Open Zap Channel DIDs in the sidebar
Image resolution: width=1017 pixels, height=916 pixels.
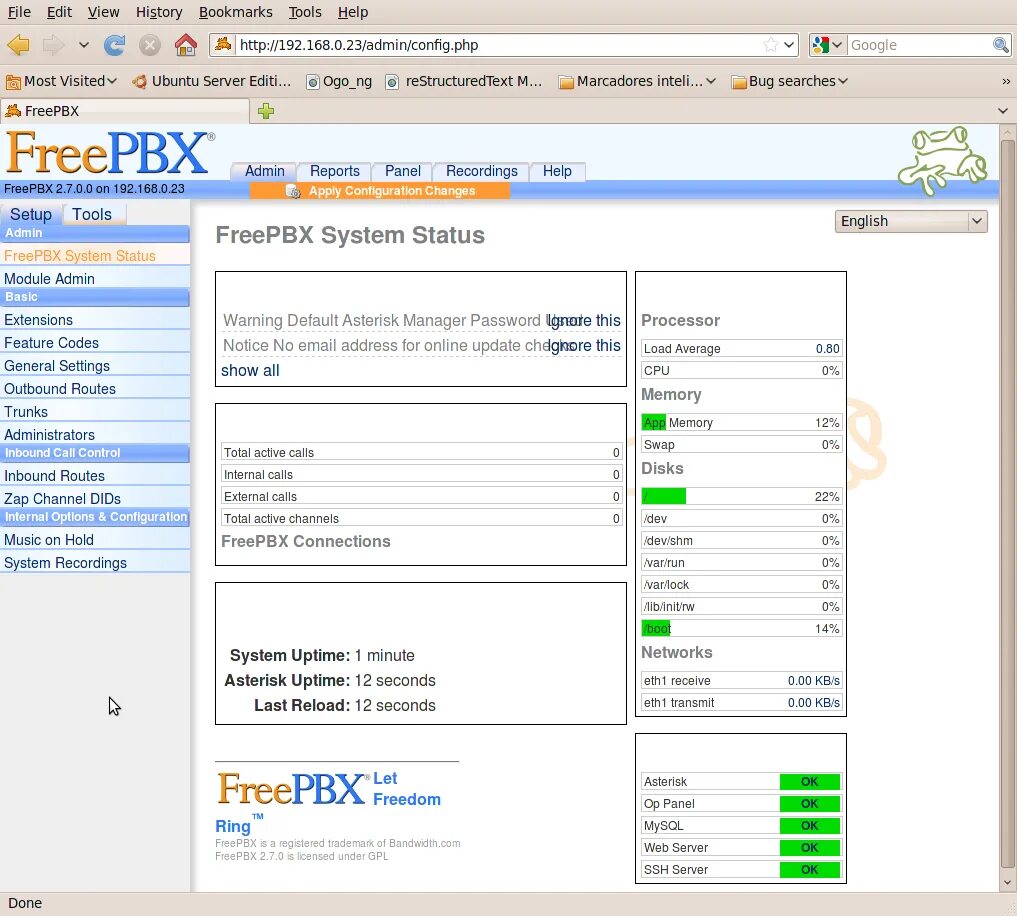click(95, 499)
